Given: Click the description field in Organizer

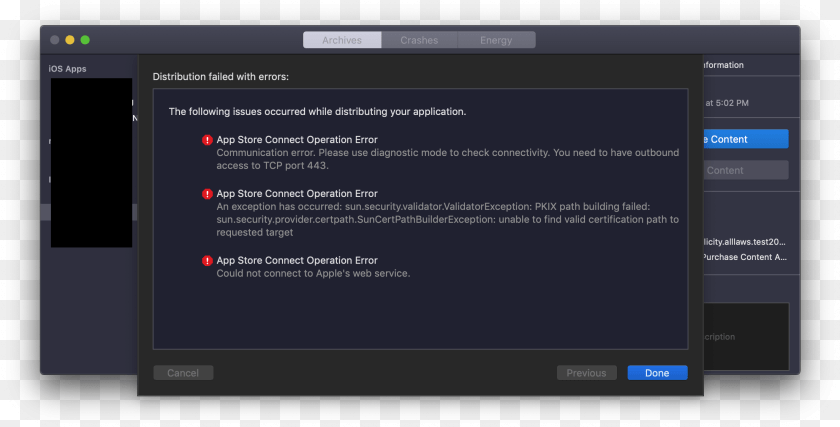Looking at the screenshot, I should (x=746, y=336).
